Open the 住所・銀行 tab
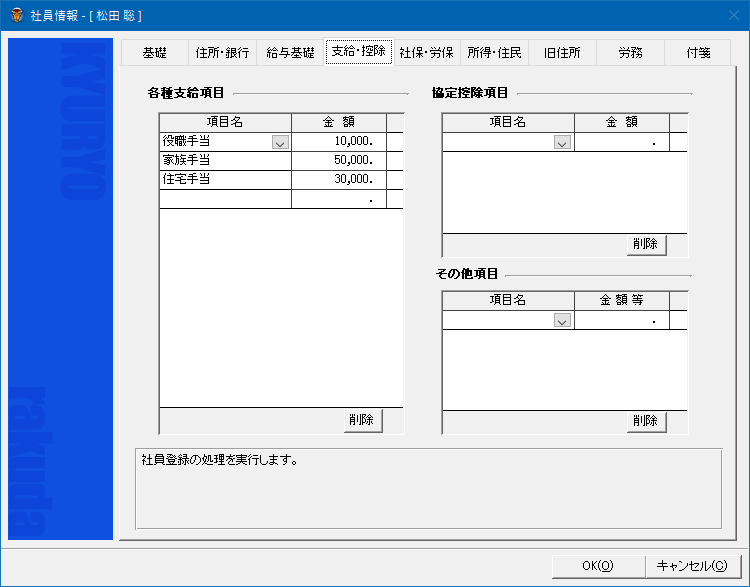Viewport: 750px width, 587px height. coord(222,53)
